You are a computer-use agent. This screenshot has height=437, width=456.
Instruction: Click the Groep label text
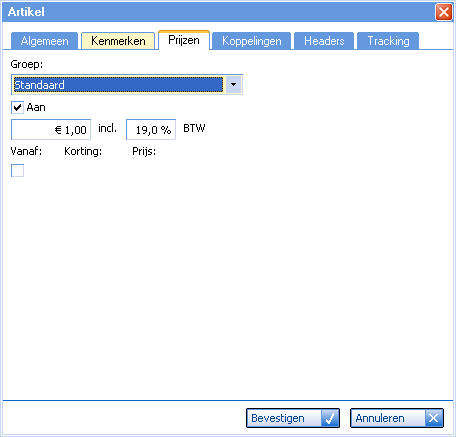(x=27, y=64)
